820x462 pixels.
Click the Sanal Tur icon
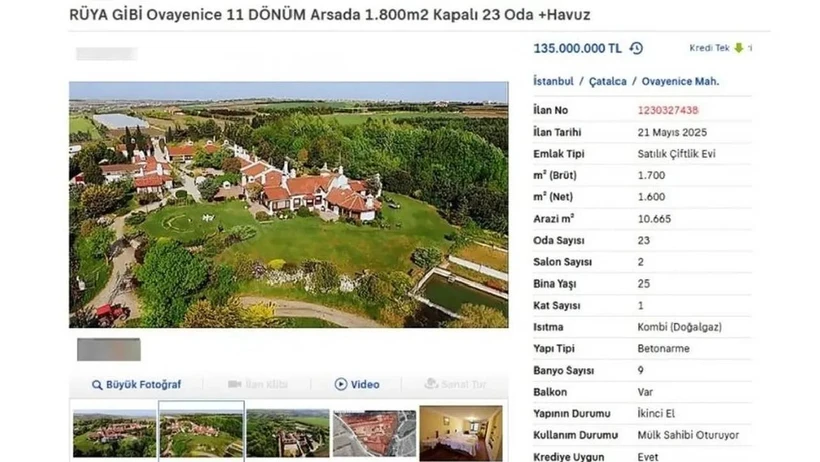pos(431,384)
